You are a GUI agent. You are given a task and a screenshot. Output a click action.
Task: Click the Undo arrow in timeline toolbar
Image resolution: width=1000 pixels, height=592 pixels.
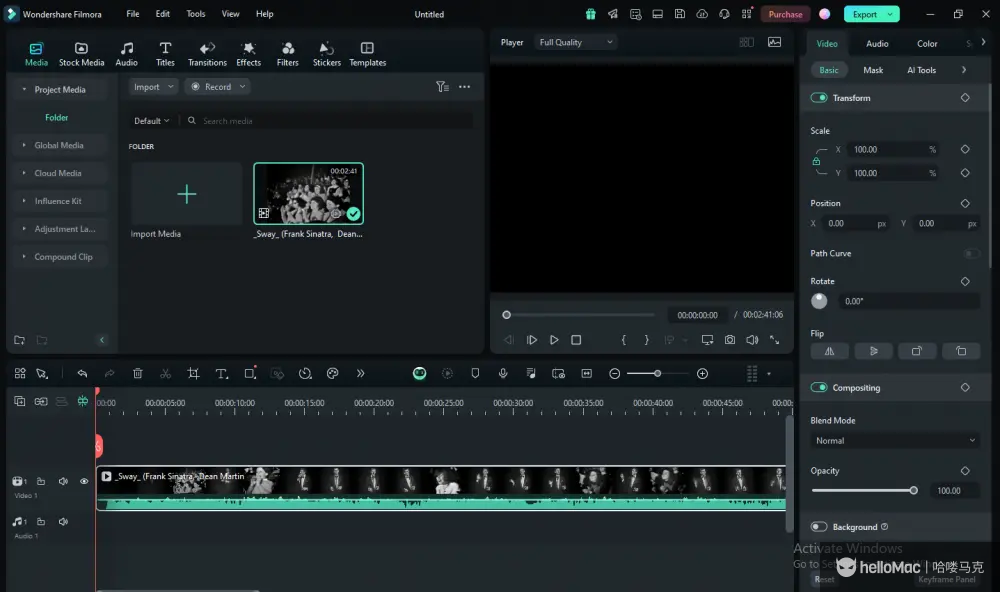82,373
